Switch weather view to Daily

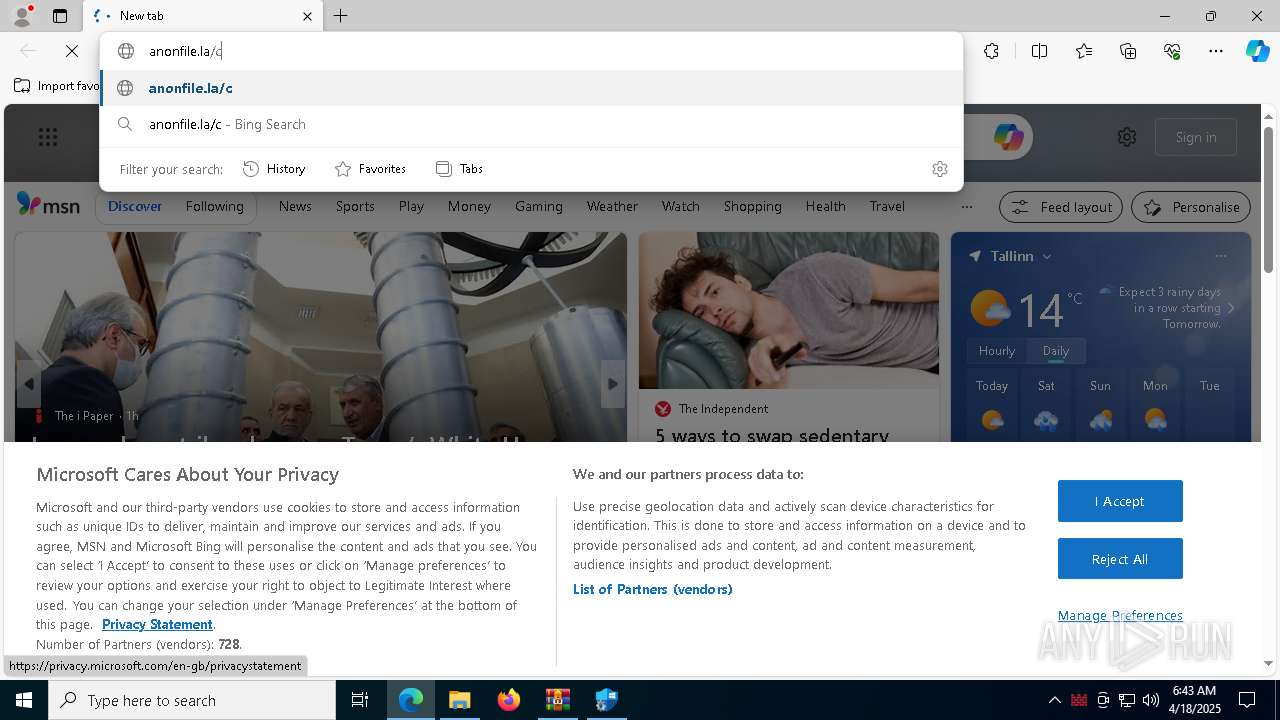[1056, 351]
